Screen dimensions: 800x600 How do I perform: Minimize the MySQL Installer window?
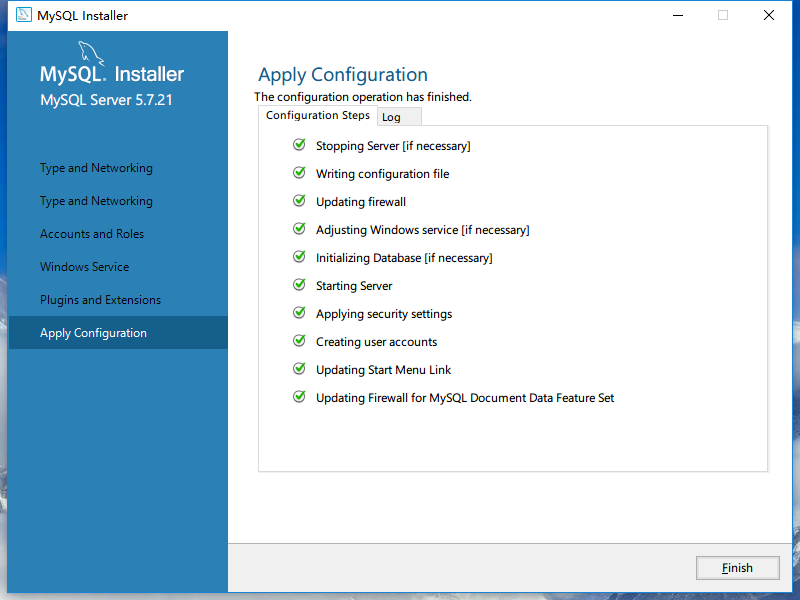pos(677,16)
